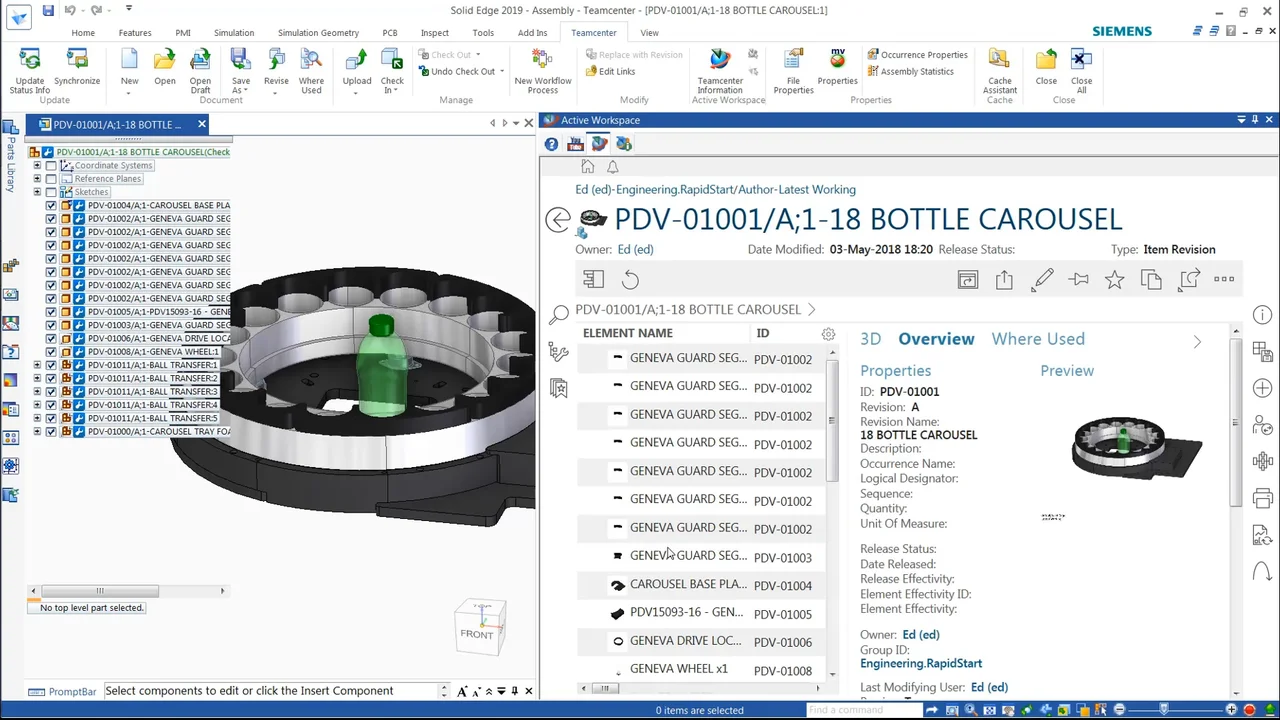Enable the Reference Planes checkbox

(x=51, y=179)
